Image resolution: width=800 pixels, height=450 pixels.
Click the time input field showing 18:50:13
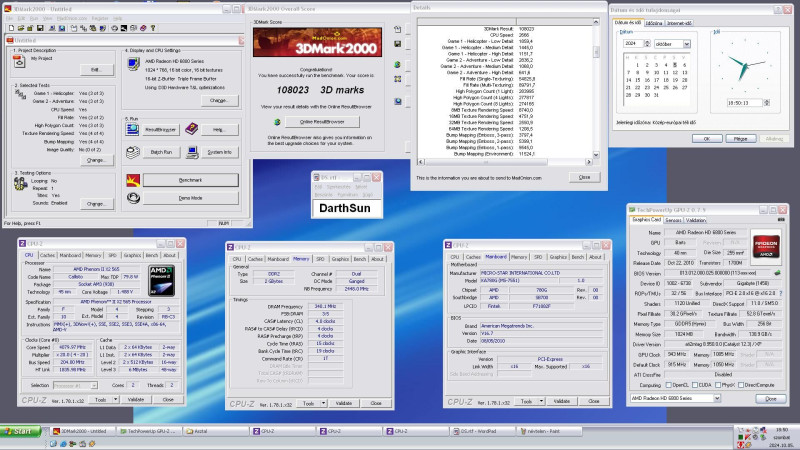tap(744, 103)
